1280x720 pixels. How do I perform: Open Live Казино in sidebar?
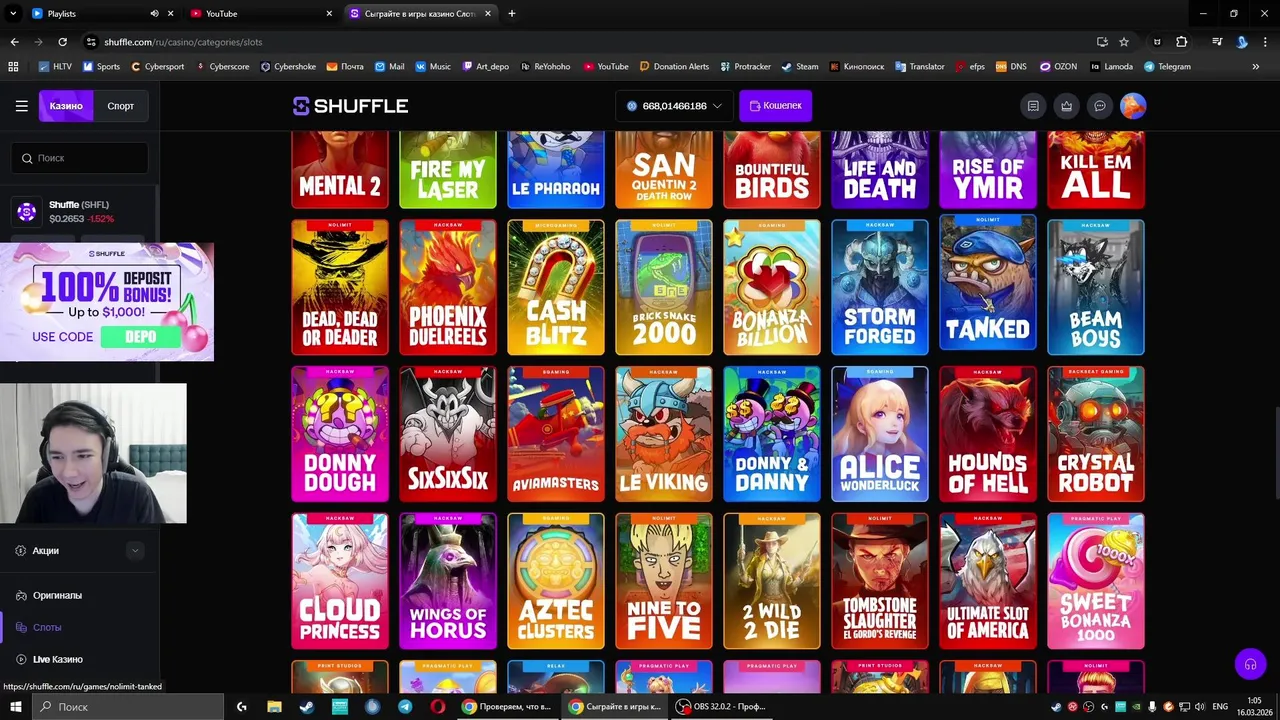pyautogui.click(x=57, y=659)
